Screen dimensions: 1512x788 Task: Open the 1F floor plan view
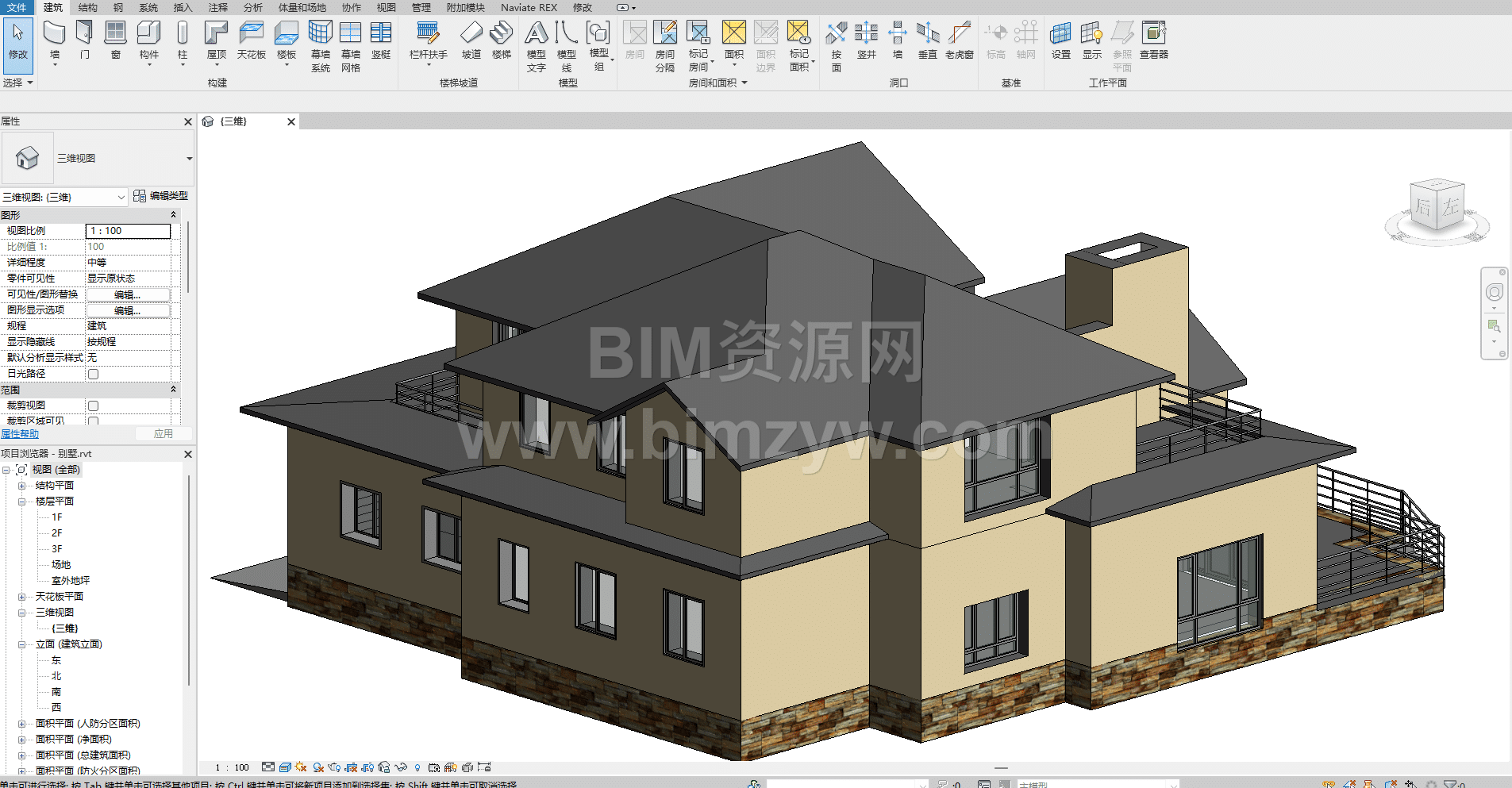(x=57, y=517)
